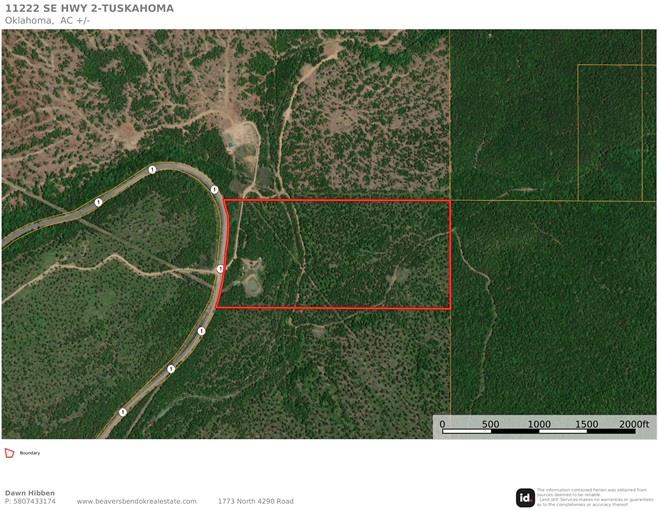This screenshot has height=510, width=659.
Task: Click the 500 mark on the scale bar
Action: point(490,424)
